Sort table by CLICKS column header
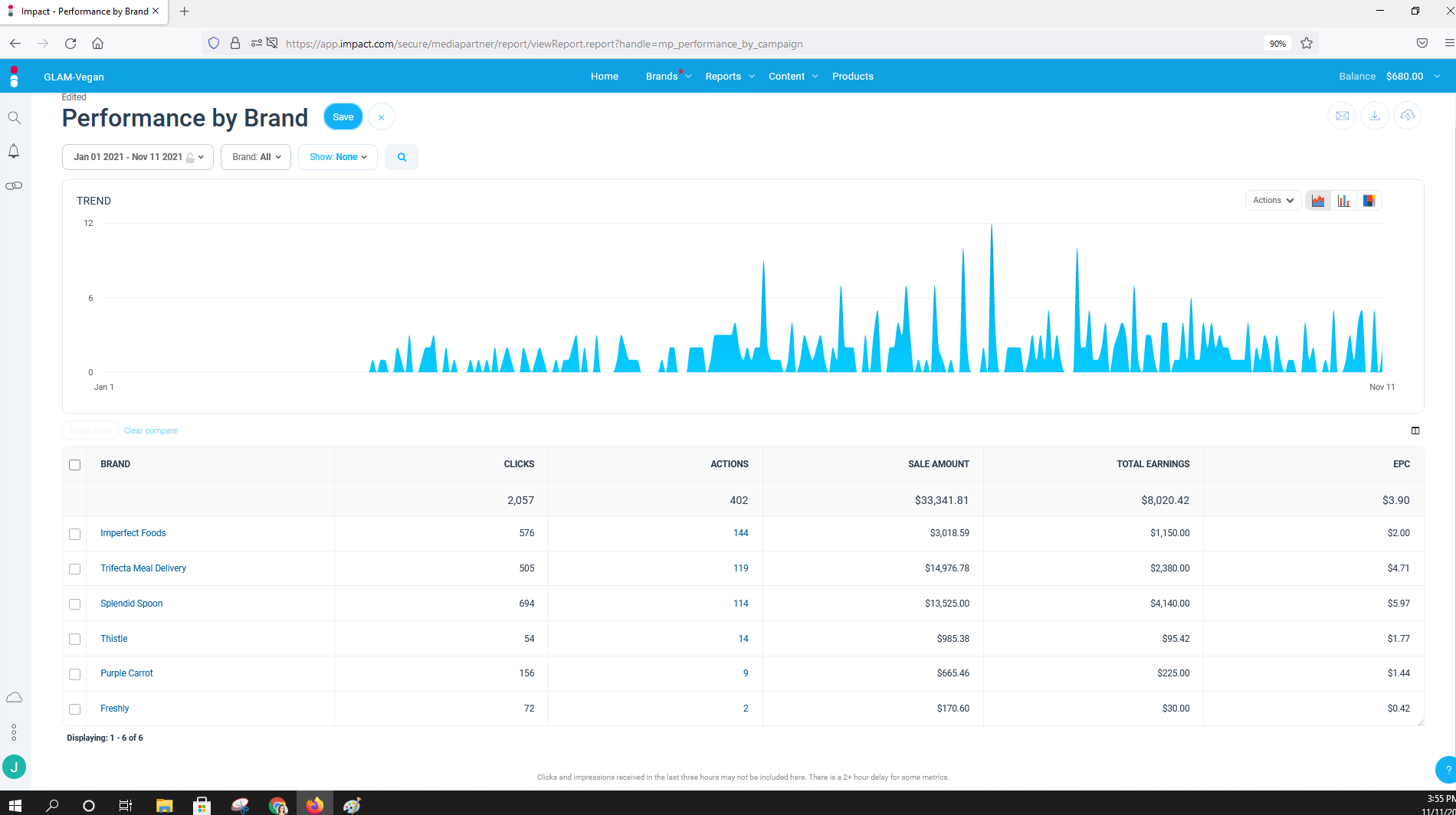Viewport: 1456px width, 815px height. (519, 464)
